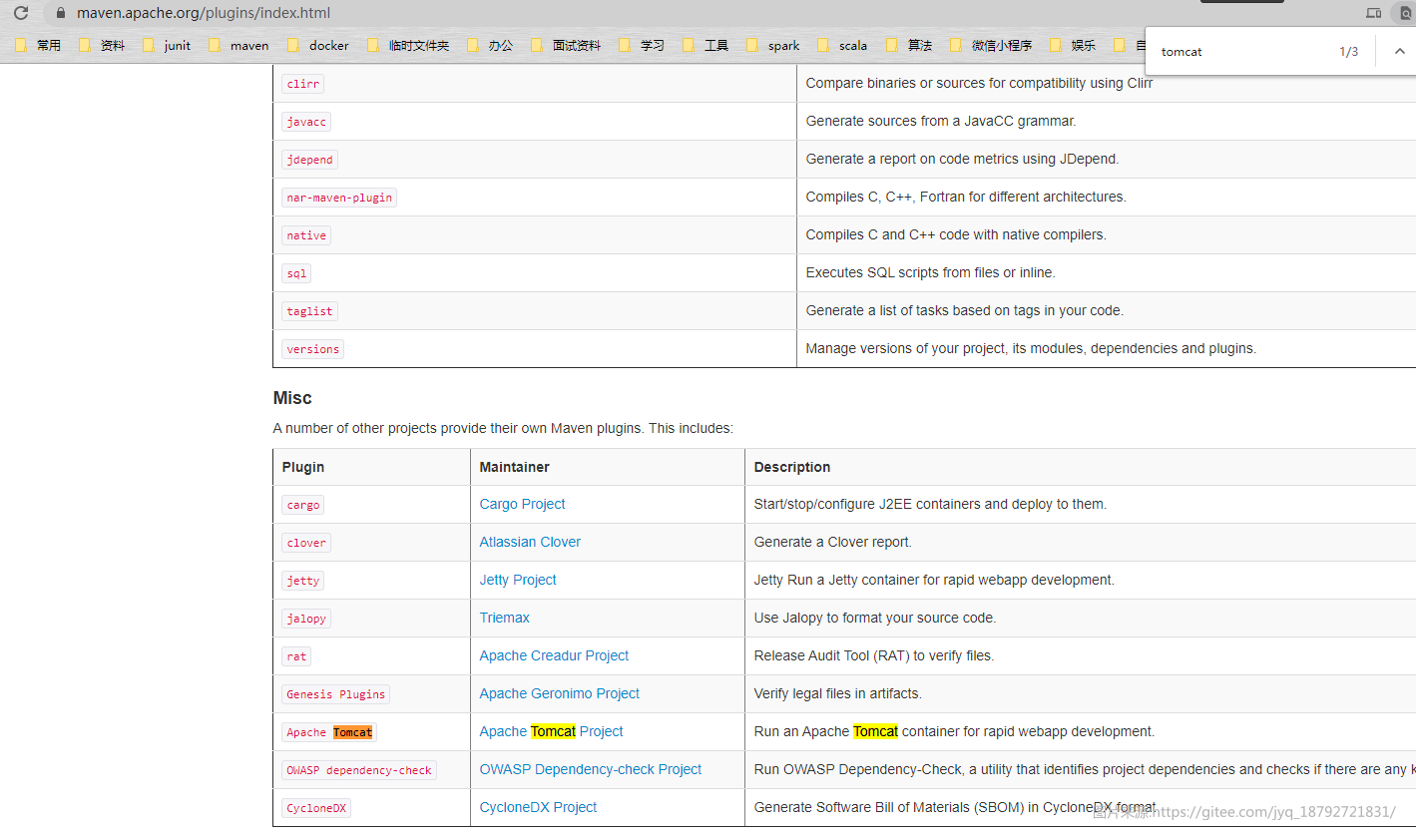Viewport: 1416px width, 840px height.
Task: Open the jdepend plugin link
Action: (310, 160)
